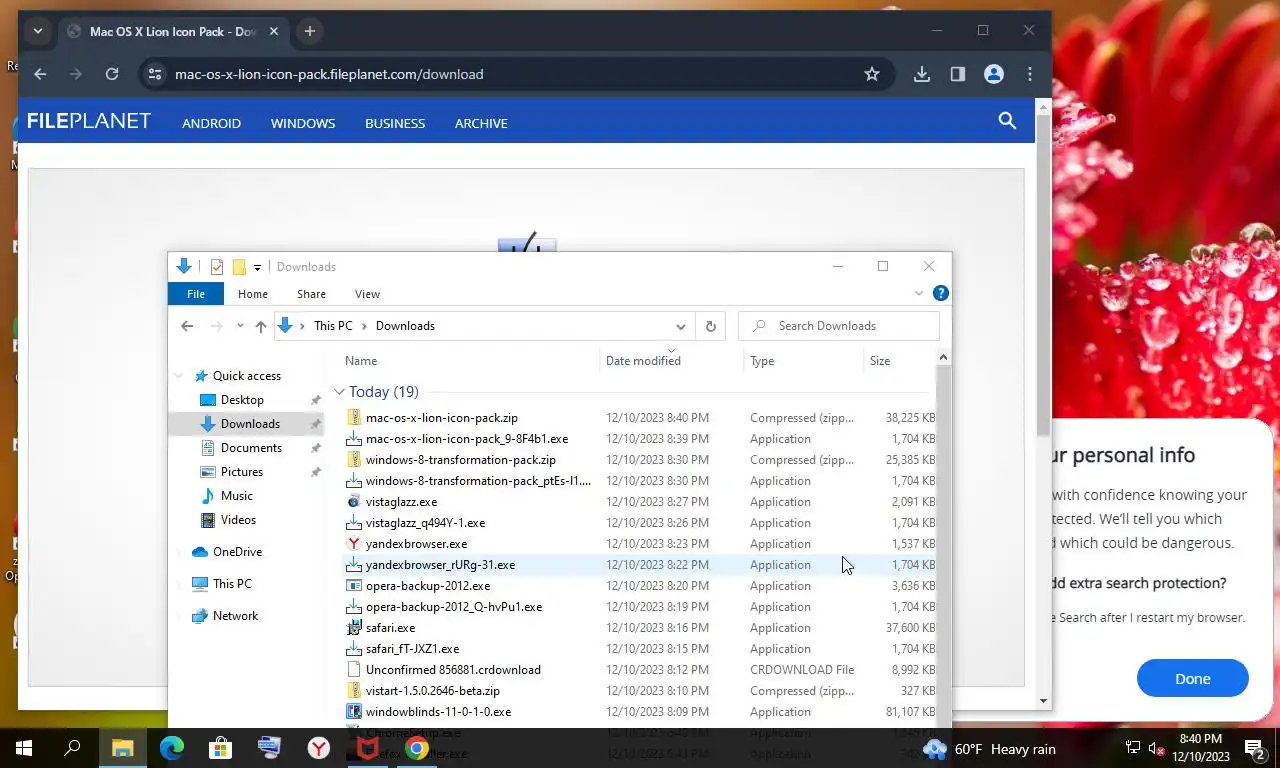Sort files by Size column
The height and width of the screenshot is (768, 1280).
[880, 361]
